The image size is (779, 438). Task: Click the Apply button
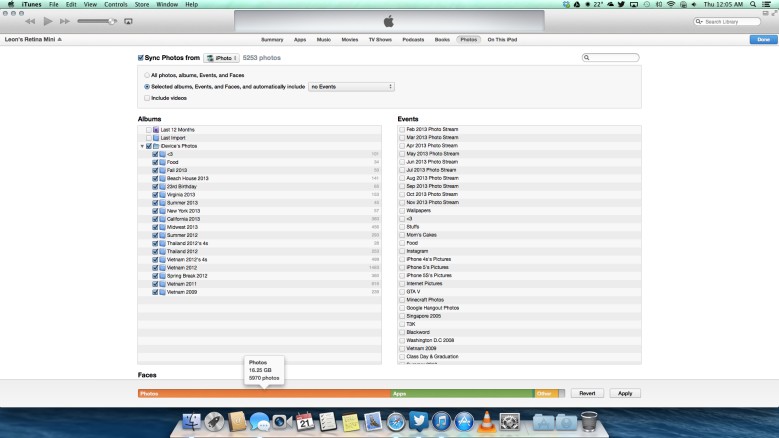click(x=624, y=393)
